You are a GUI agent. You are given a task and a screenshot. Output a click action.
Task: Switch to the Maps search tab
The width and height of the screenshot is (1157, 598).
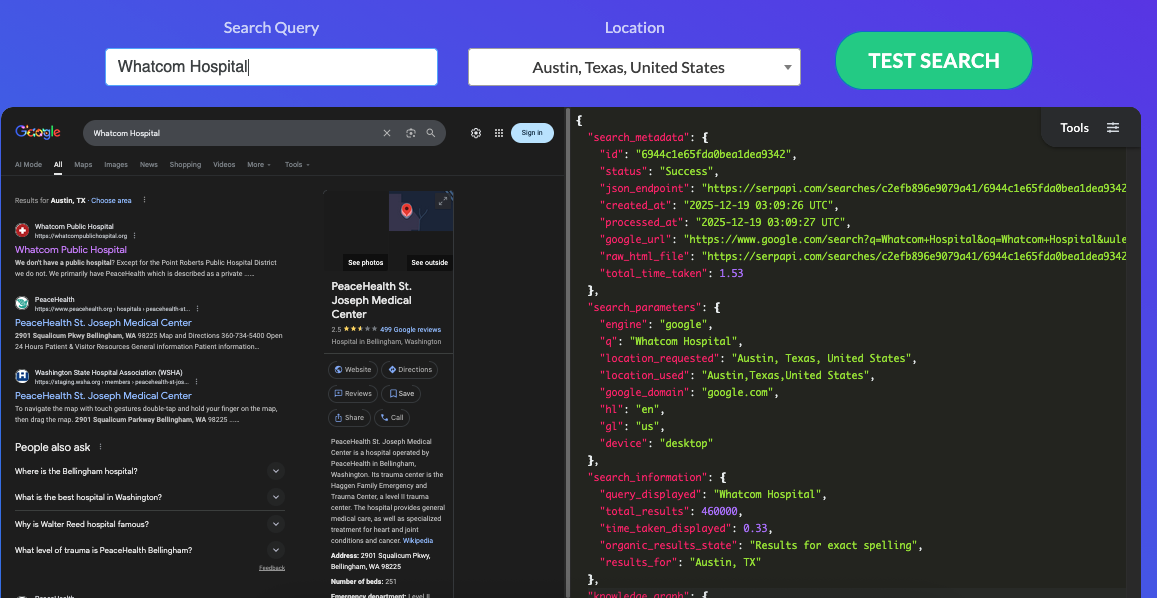[83, 165]
